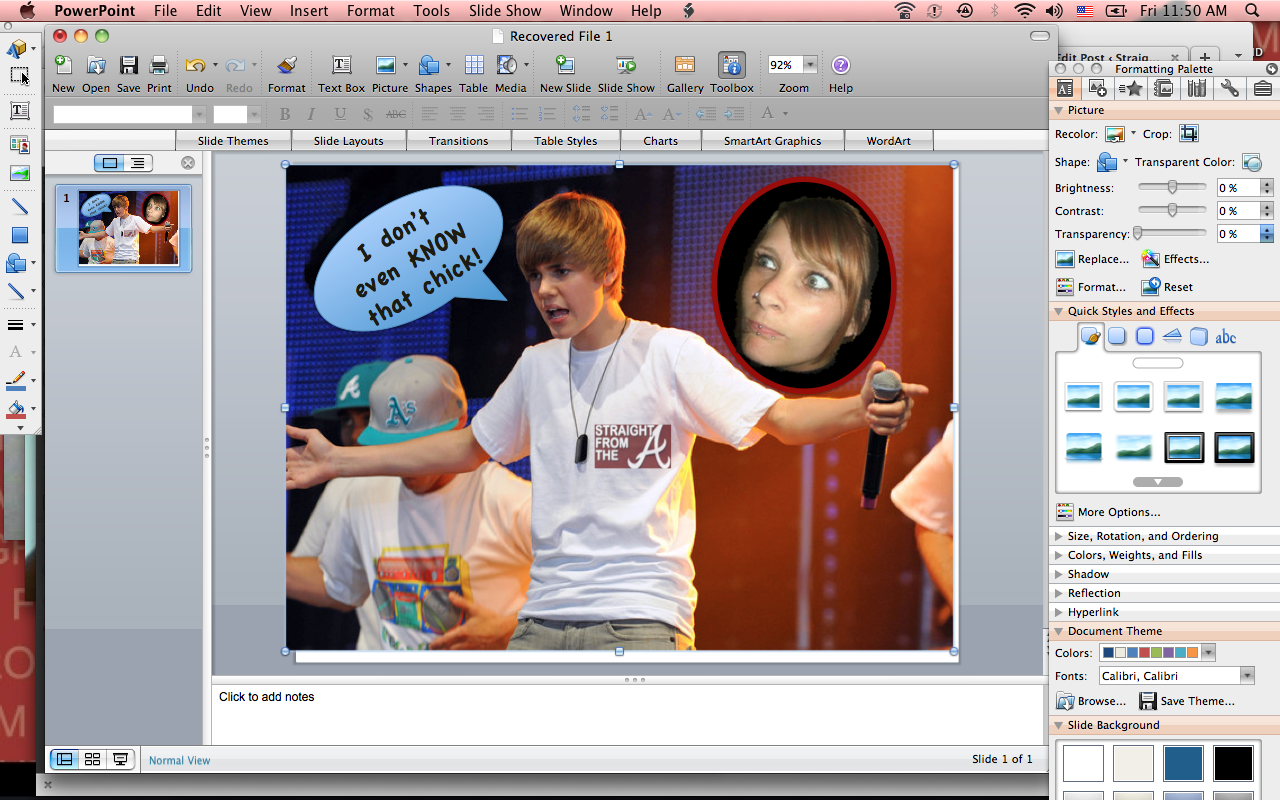Switch to outline view in slide pane
The height and width of the screenshot is (800, 1280).
[x=137, y=163]
